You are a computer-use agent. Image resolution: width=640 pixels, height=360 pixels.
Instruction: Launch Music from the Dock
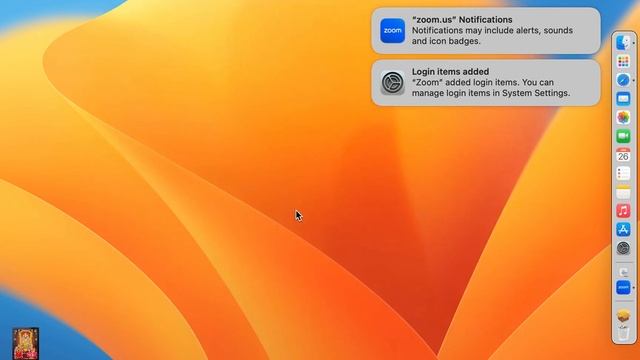click(x=623, y=211)
